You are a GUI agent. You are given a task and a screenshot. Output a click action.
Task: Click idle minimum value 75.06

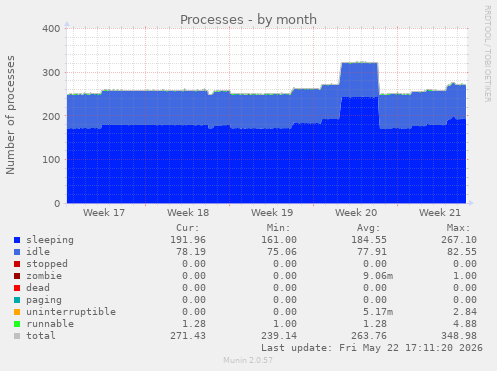pos(282,252)
